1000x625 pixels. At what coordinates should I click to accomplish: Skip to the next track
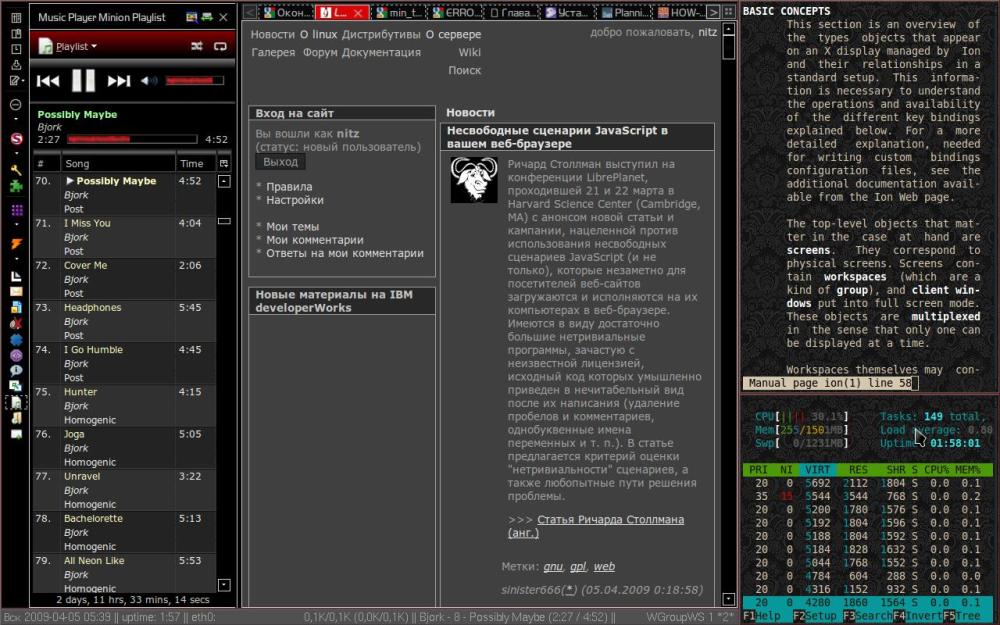pos(119,80)
